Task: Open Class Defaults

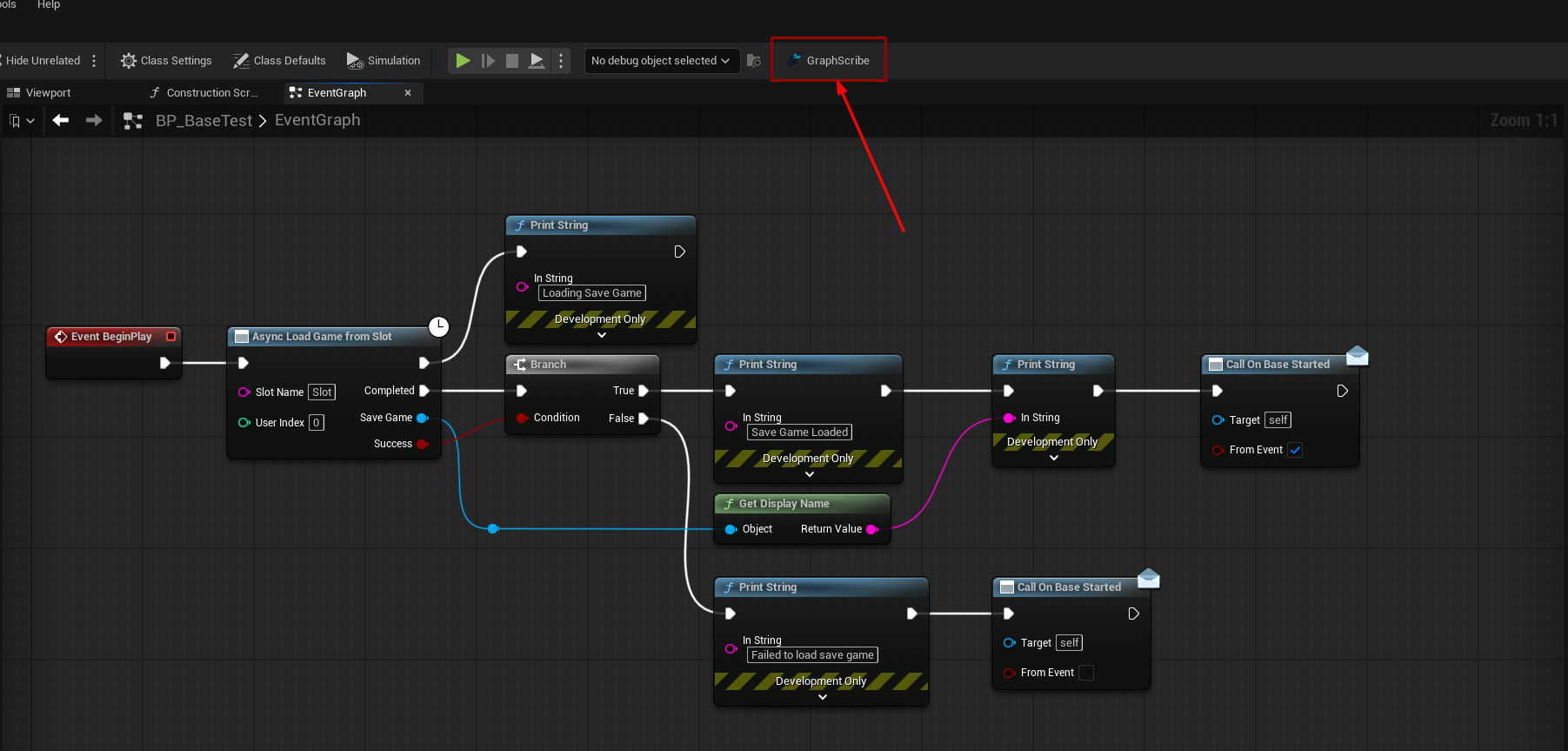Action: pyautogui.click(x=279, y=60)
